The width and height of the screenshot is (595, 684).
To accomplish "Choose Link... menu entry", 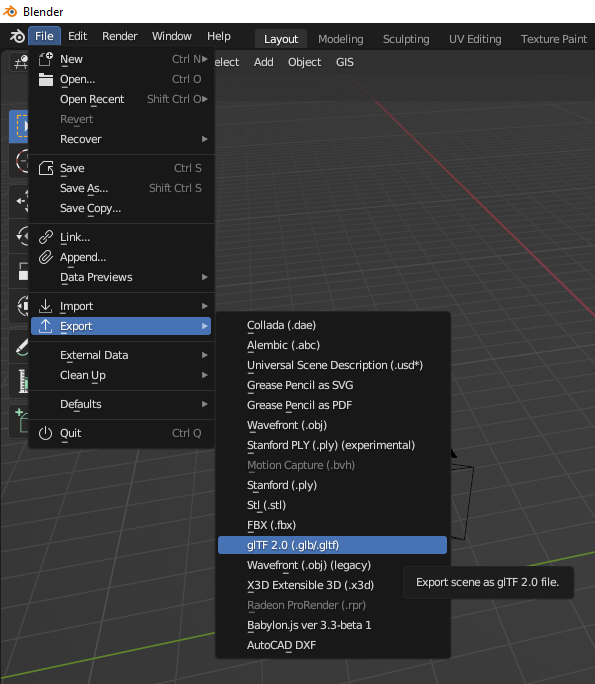I will (x=121, y=237).
